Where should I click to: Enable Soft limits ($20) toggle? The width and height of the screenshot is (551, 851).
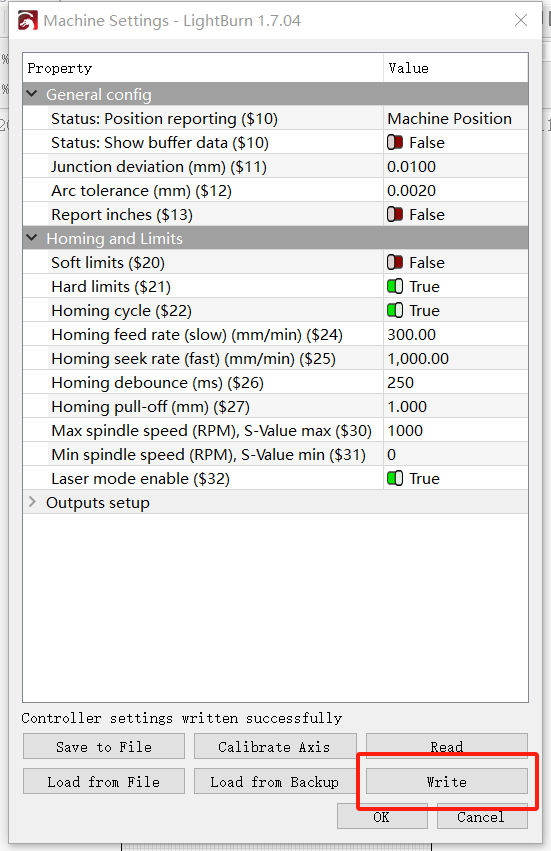click(395, 263)
